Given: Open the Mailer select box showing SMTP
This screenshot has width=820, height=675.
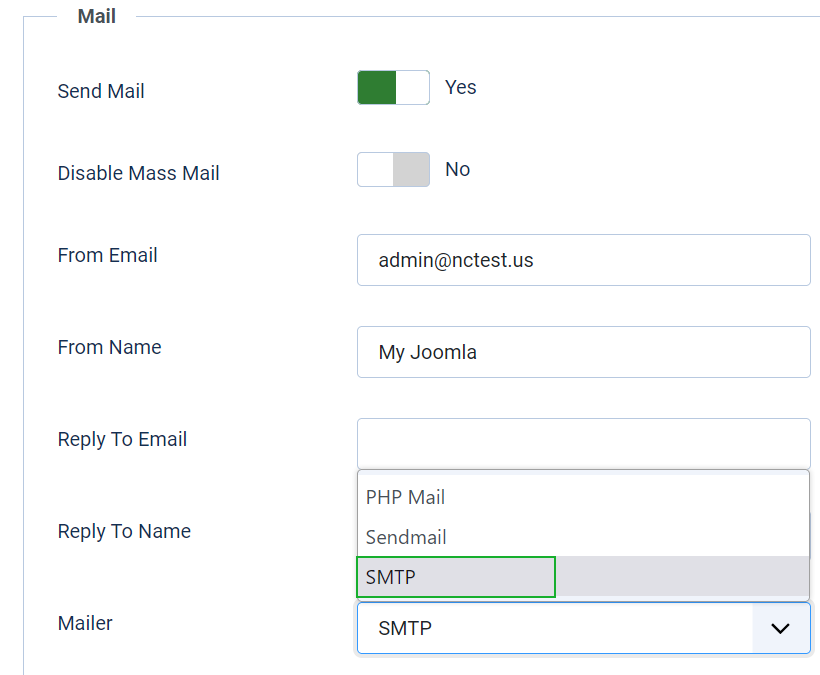Looking at the screenshot, I should (x=584, y=628).
